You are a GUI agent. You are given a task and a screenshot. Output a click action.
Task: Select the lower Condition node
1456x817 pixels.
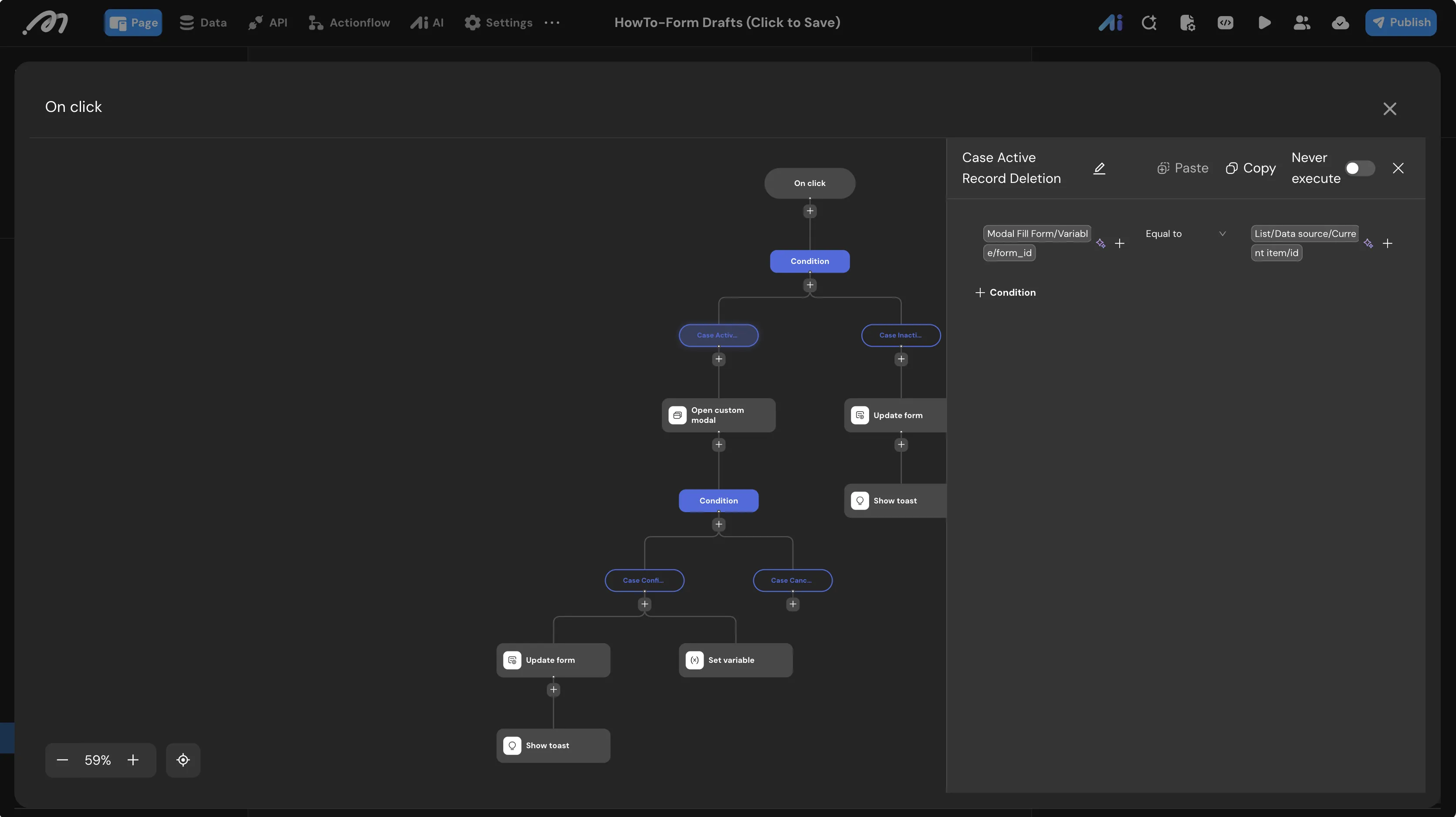pyautogui.click(x=718, y=500)
